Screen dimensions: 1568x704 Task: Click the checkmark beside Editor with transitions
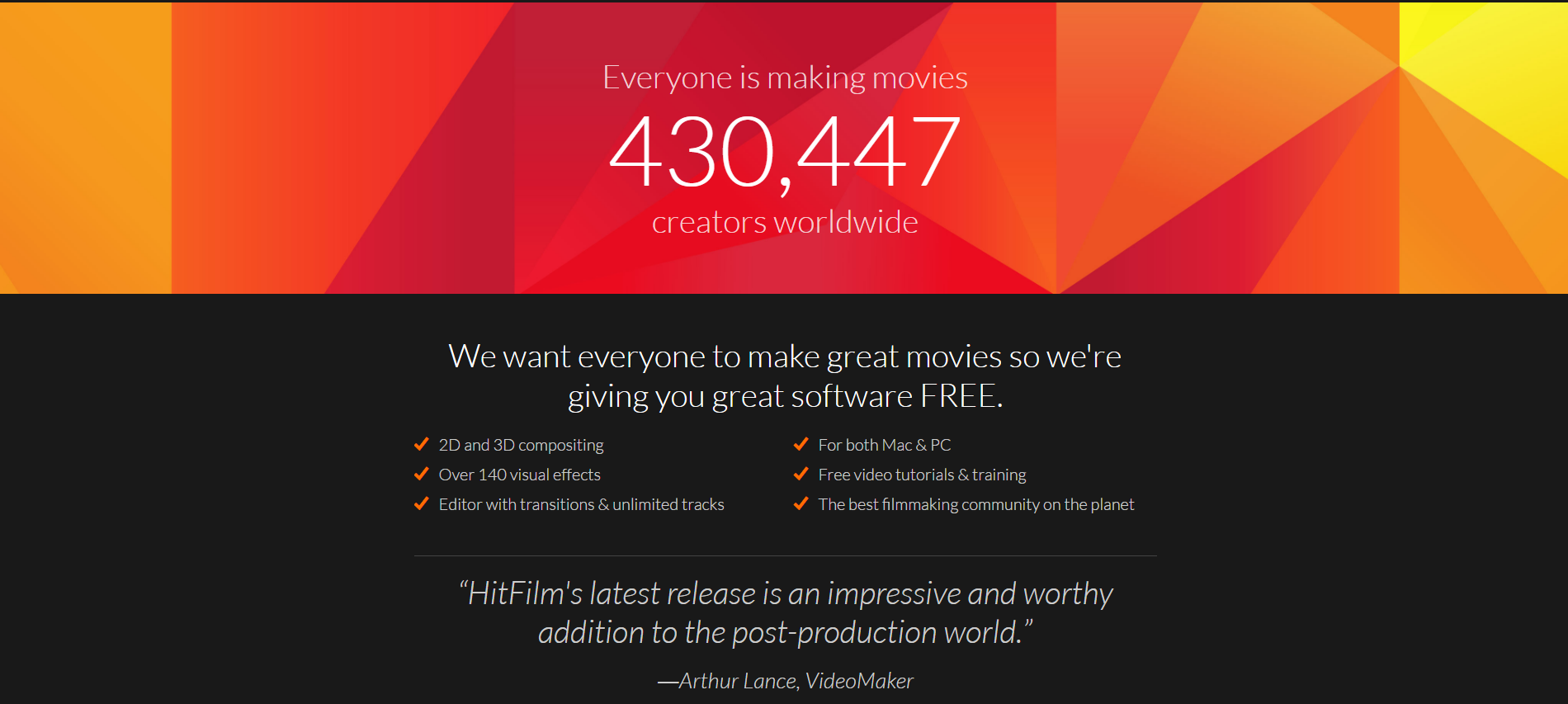tap(421, 503)
